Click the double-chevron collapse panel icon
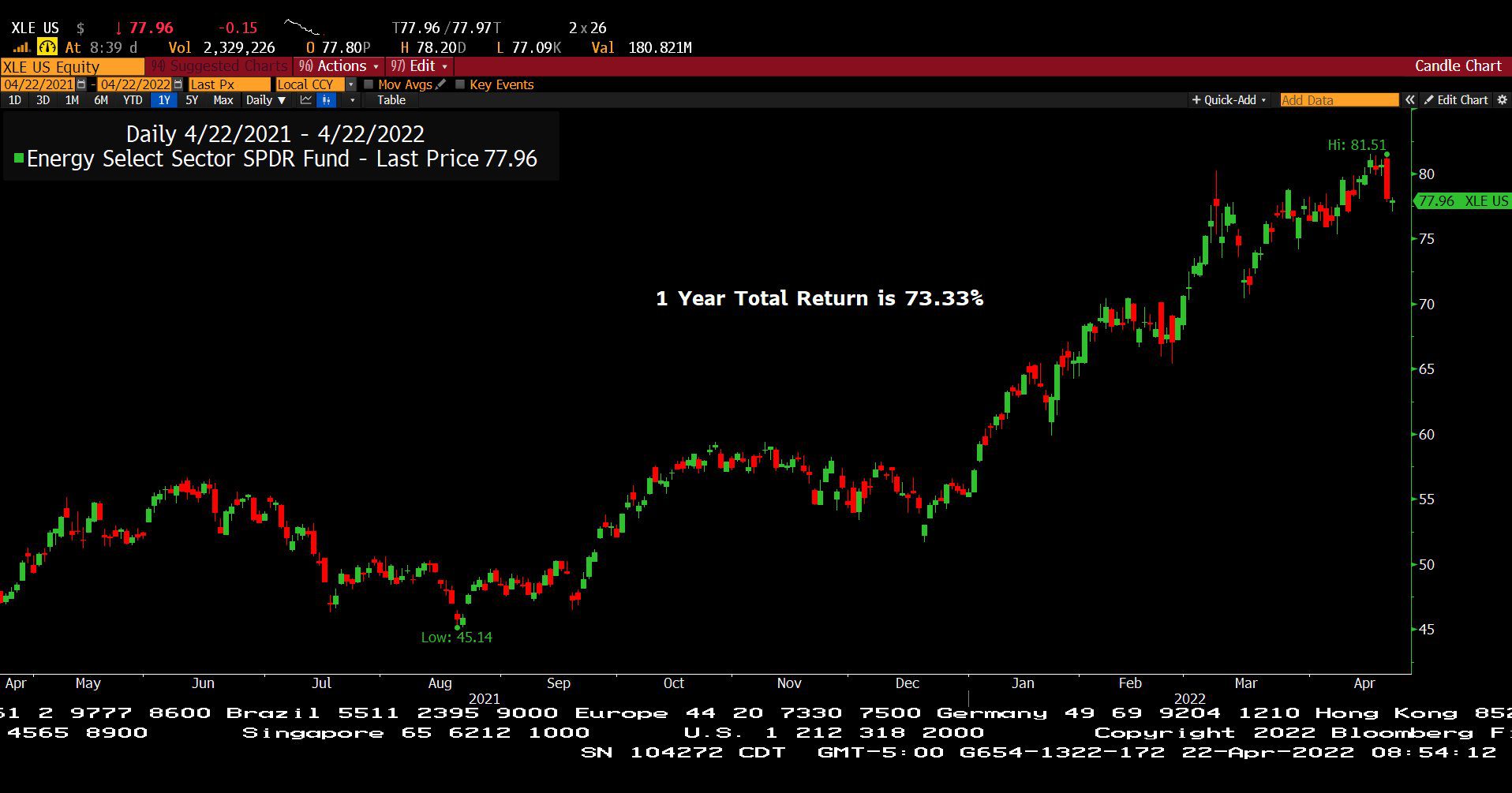1512x793 pixels. pyautogui.click(x=1409, y=100)
